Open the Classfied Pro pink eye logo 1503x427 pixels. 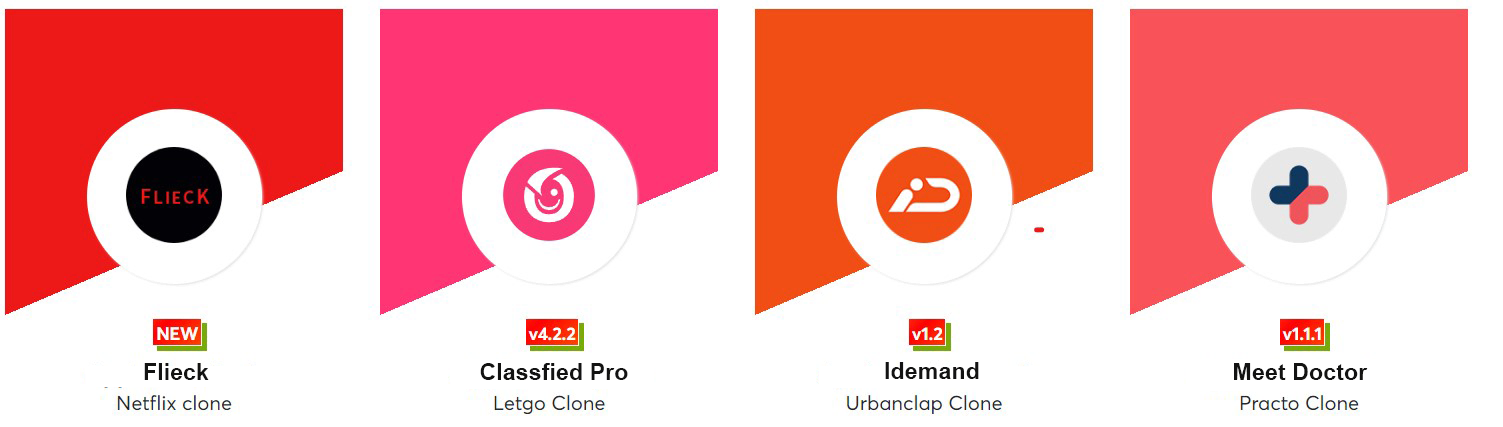pos(549,195)
